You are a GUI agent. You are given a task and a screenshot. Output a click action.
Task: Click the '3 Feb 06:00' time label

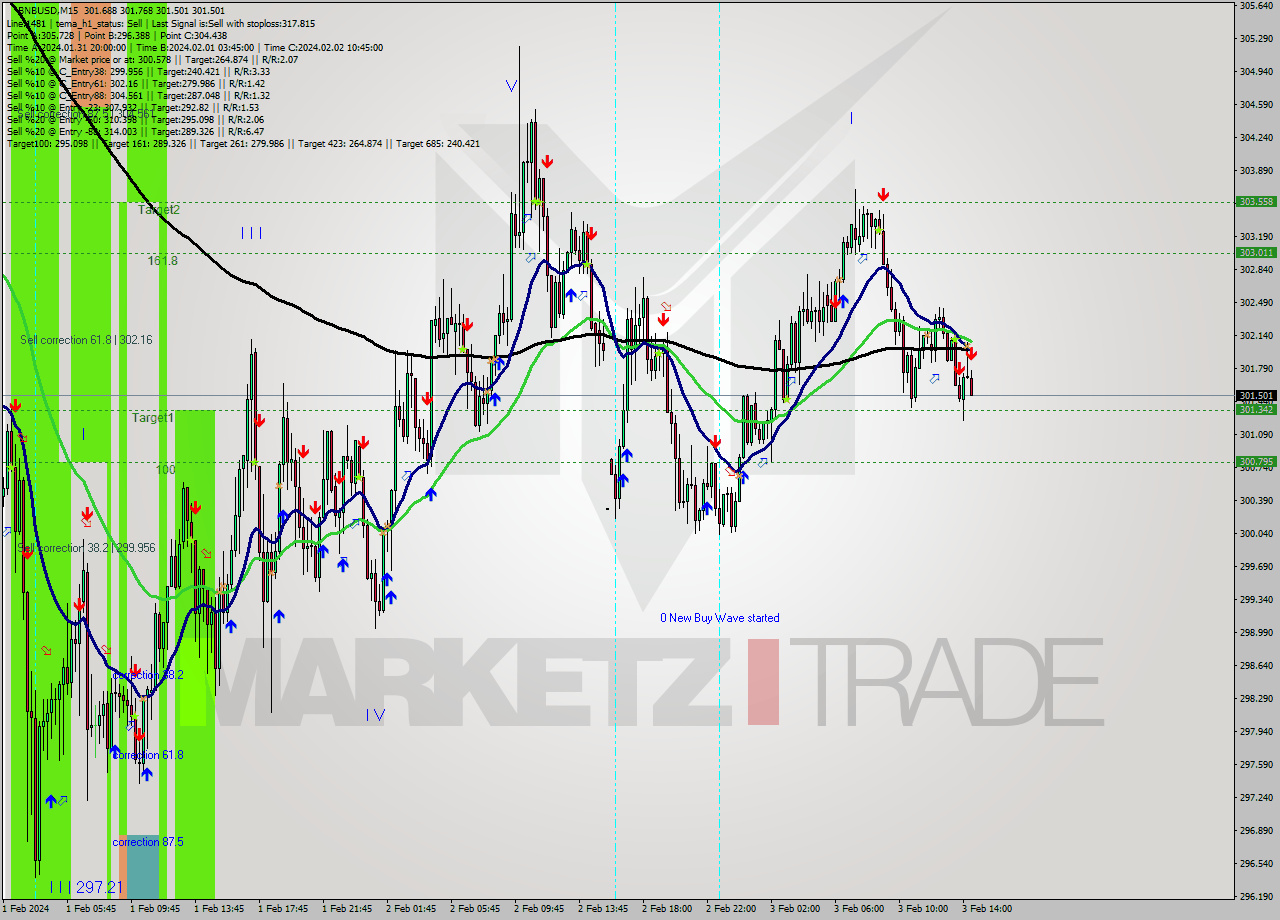(859, 909)
